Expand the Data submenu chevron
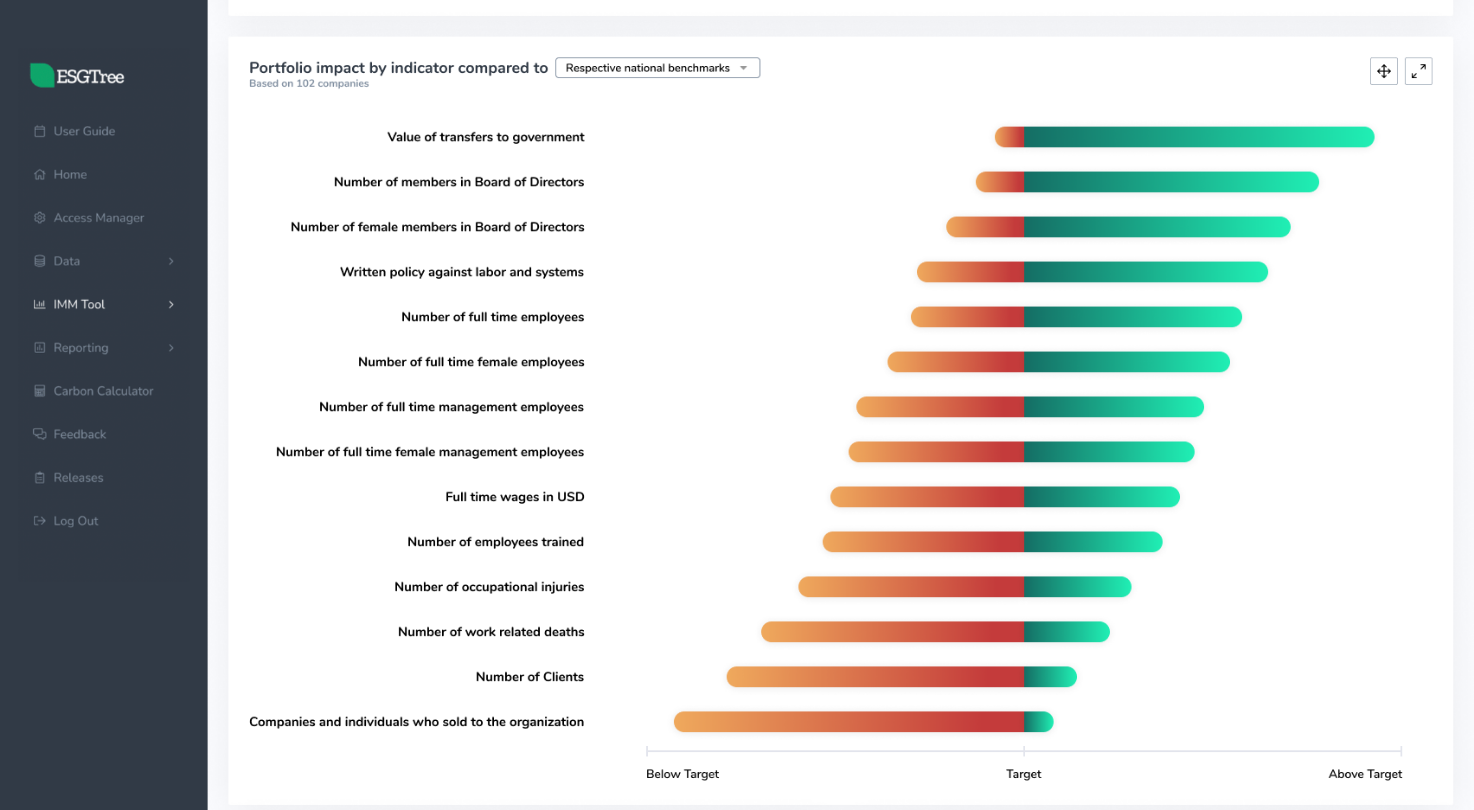The height and width of the screenshot is (810, 1474). 171,261
